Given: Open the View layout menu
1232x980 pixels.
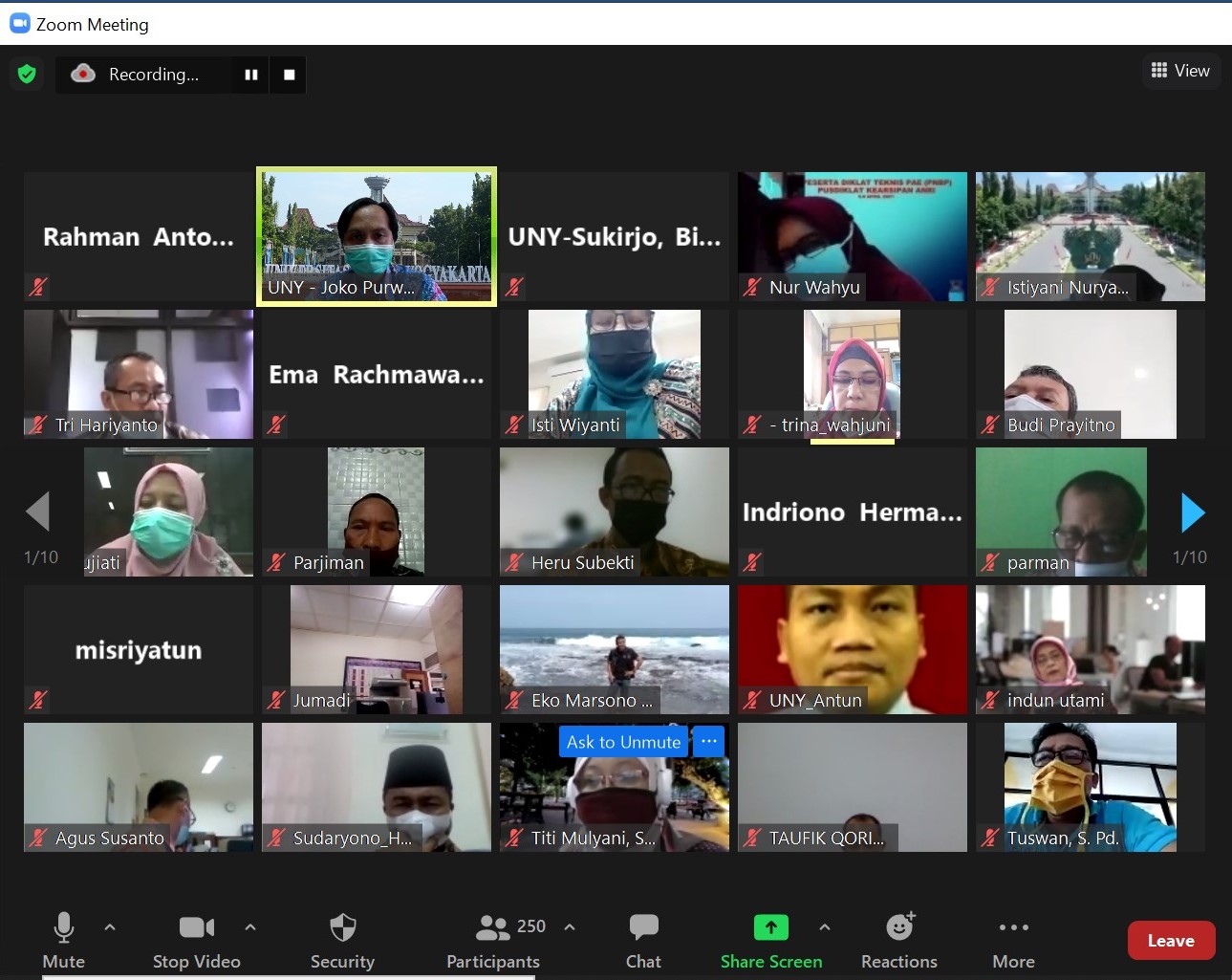Looking at the screenshot, I should pos(1181,71).
